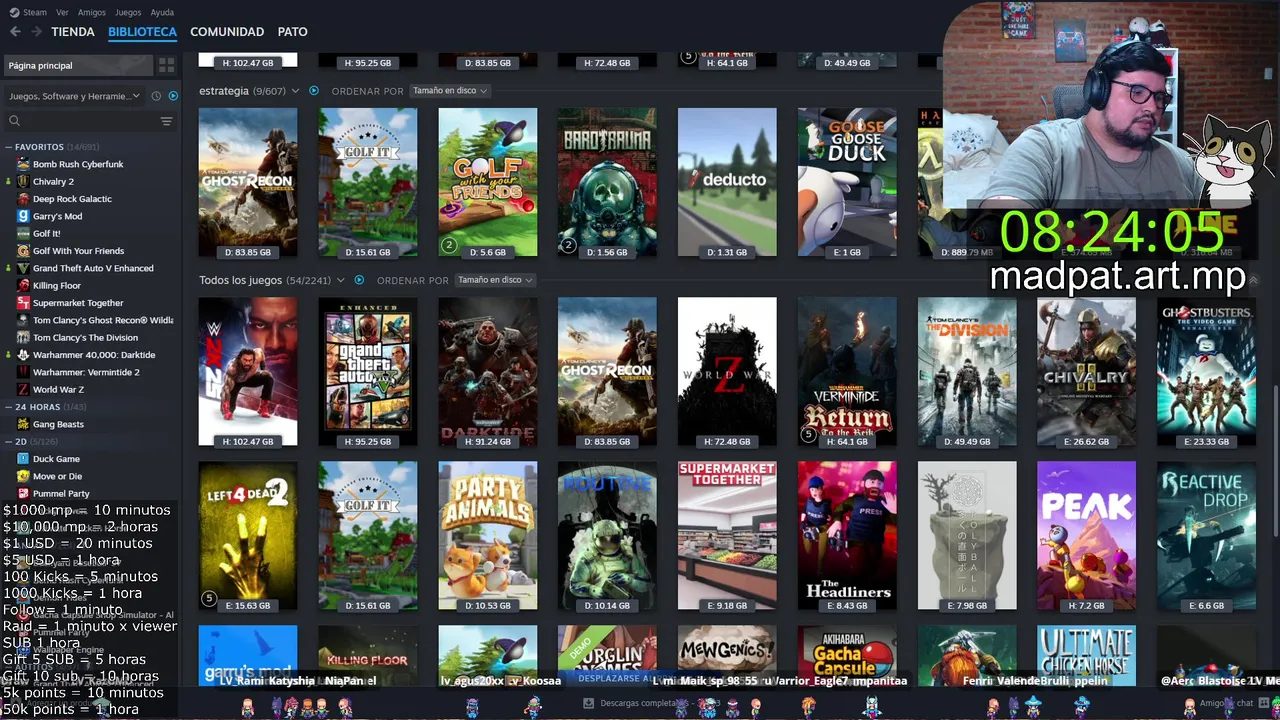
Task: Collapse the estrategia collection chevron
Action: pos(295,91)
